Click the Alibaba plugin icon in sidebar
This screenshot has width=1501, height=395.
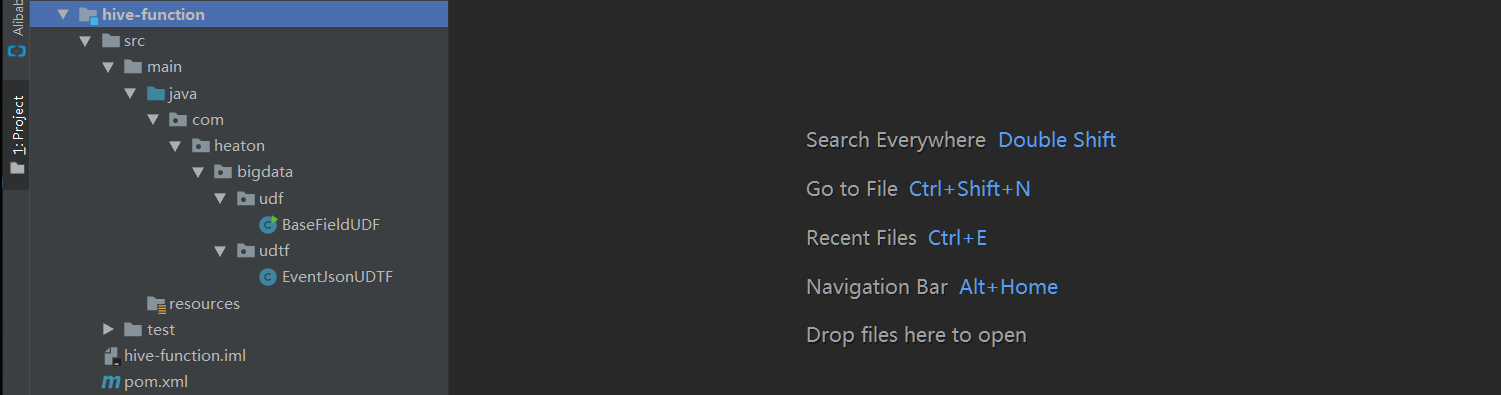(x=16, y=51)
